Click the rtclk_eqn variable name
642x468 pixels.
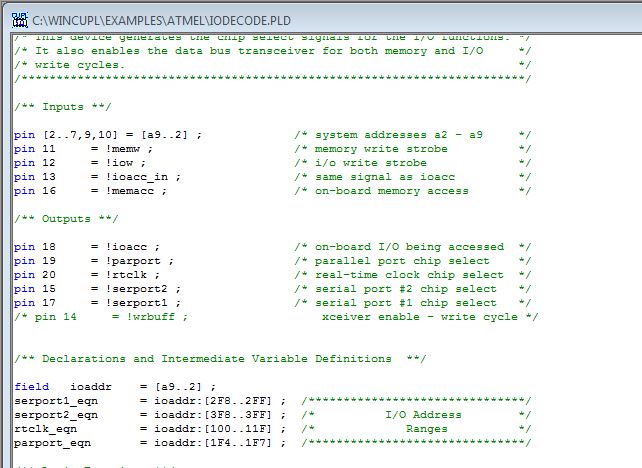coord(46,428)
